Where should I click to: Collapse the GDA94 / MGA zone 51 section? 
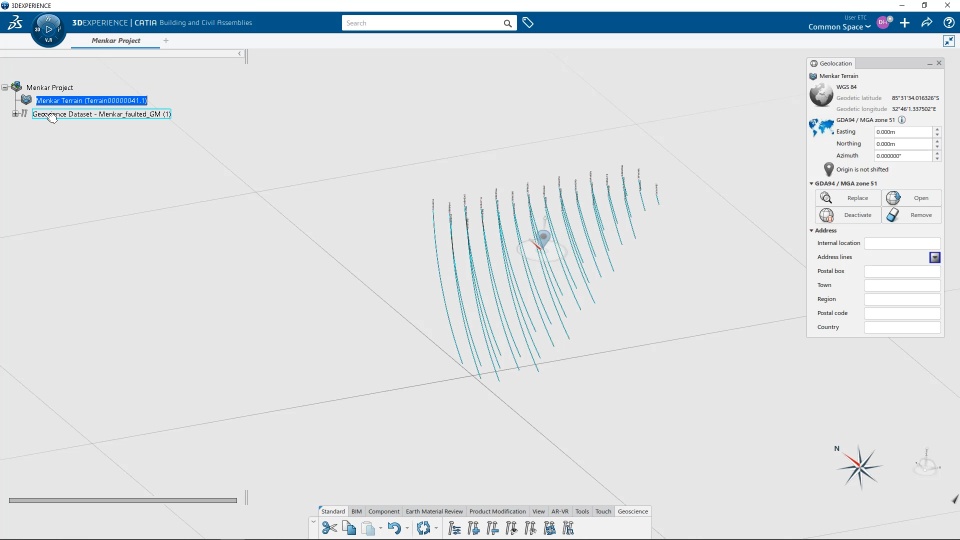click(x=812, y=183)
